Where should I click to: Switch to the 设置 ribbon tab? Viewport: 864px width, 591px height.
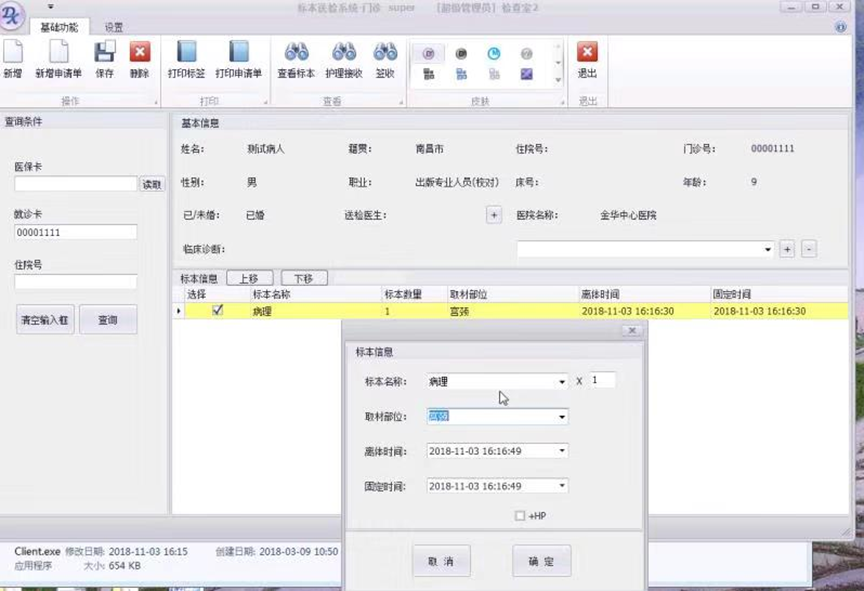114,27
